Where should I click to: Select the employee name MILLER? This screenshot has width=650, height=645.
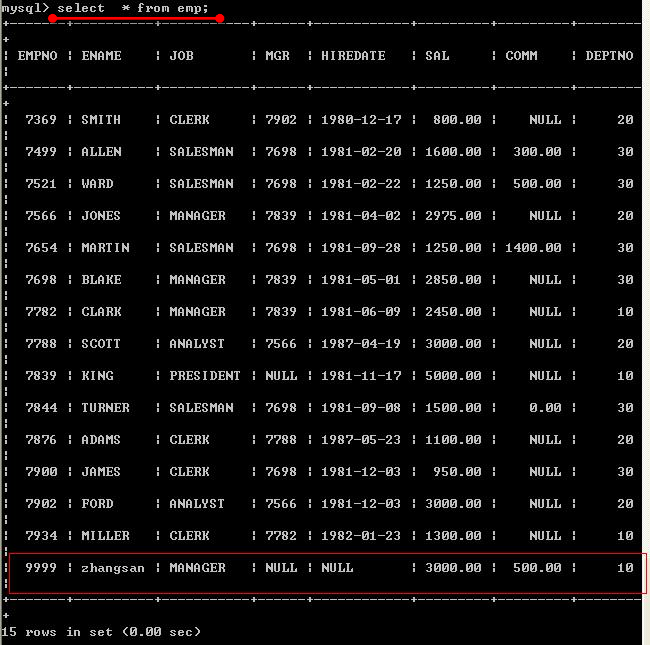[x=105, y=536]
